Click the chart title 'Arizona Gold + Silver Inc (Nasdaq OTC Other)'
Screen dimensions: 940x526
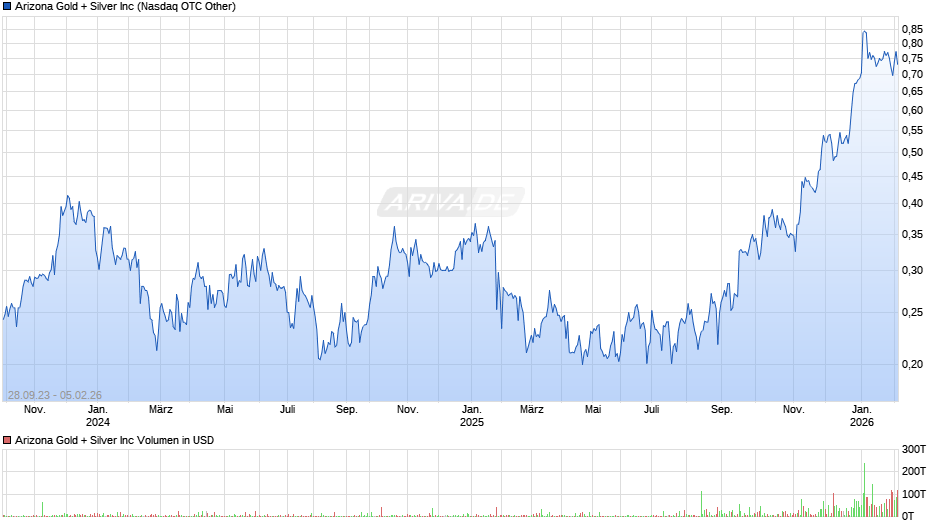125,7
